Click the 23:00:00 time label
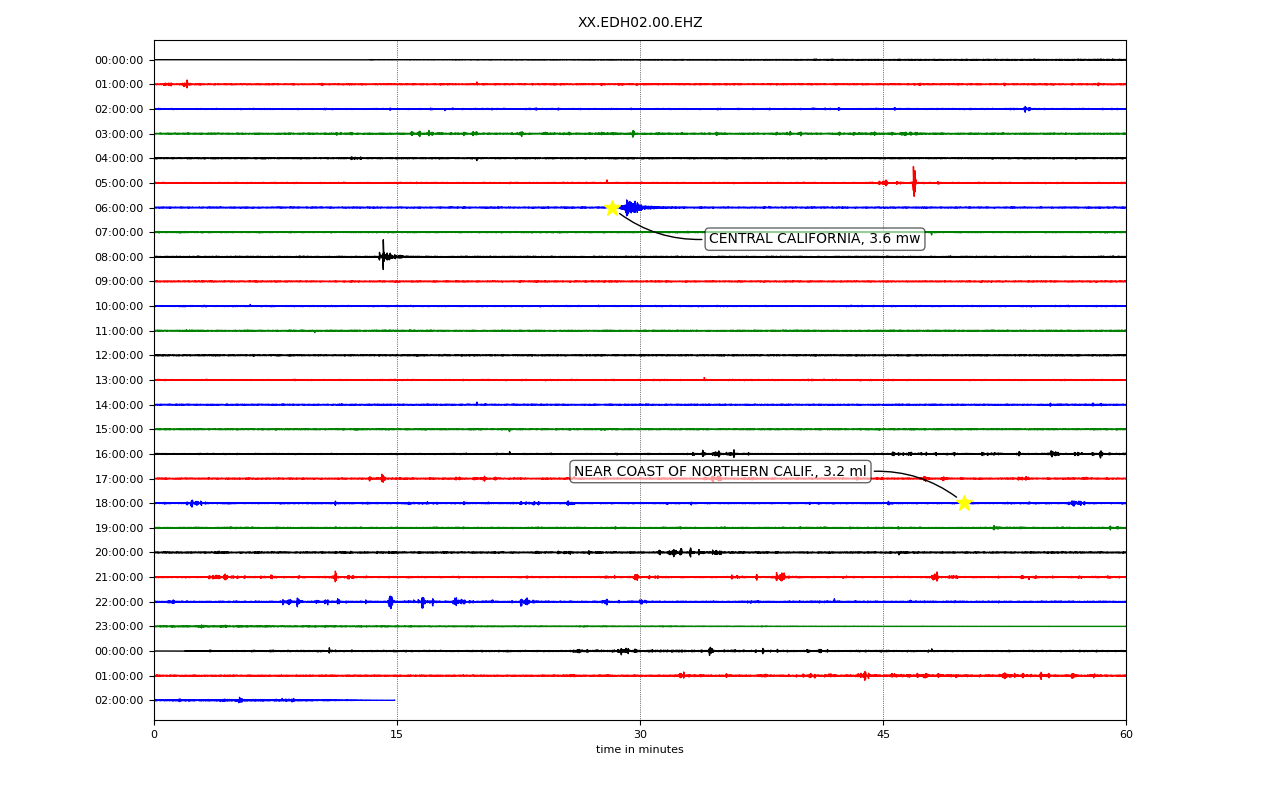This screenshot has height=800, width=1280. [119, 627]
